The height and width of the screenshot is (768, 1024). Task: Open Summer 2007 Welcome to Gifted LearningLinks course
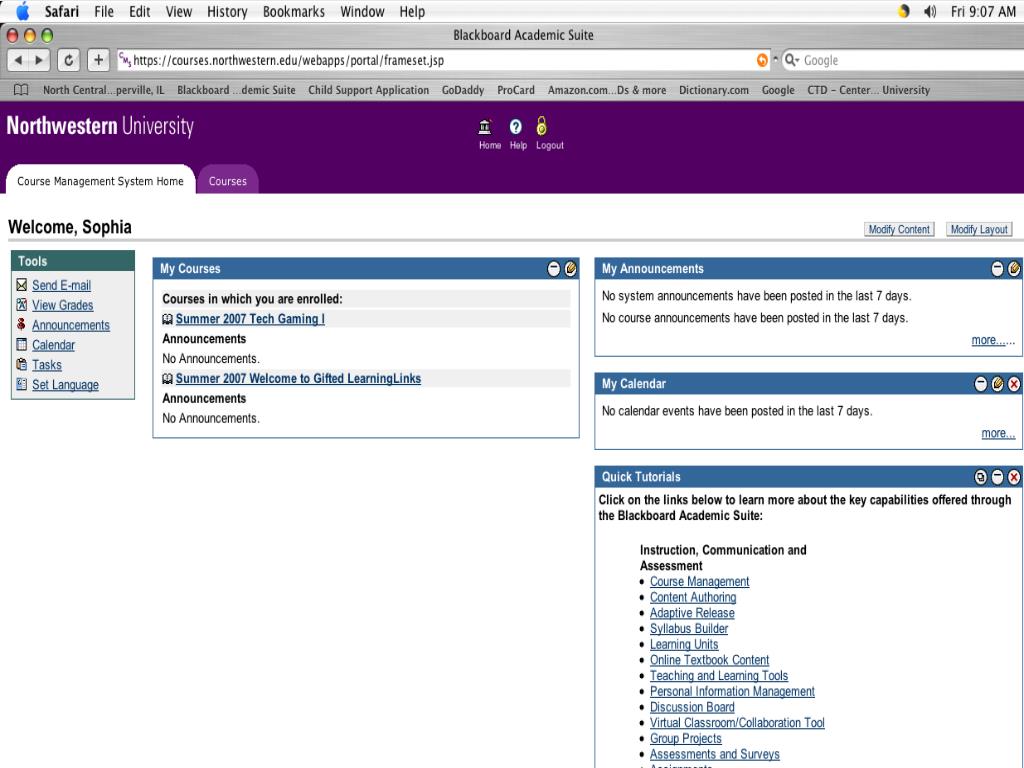[298, 378]
